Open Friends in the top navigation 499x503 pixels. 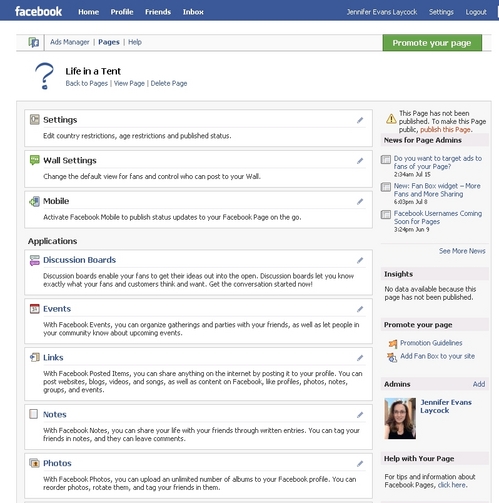tap(158, 12)
